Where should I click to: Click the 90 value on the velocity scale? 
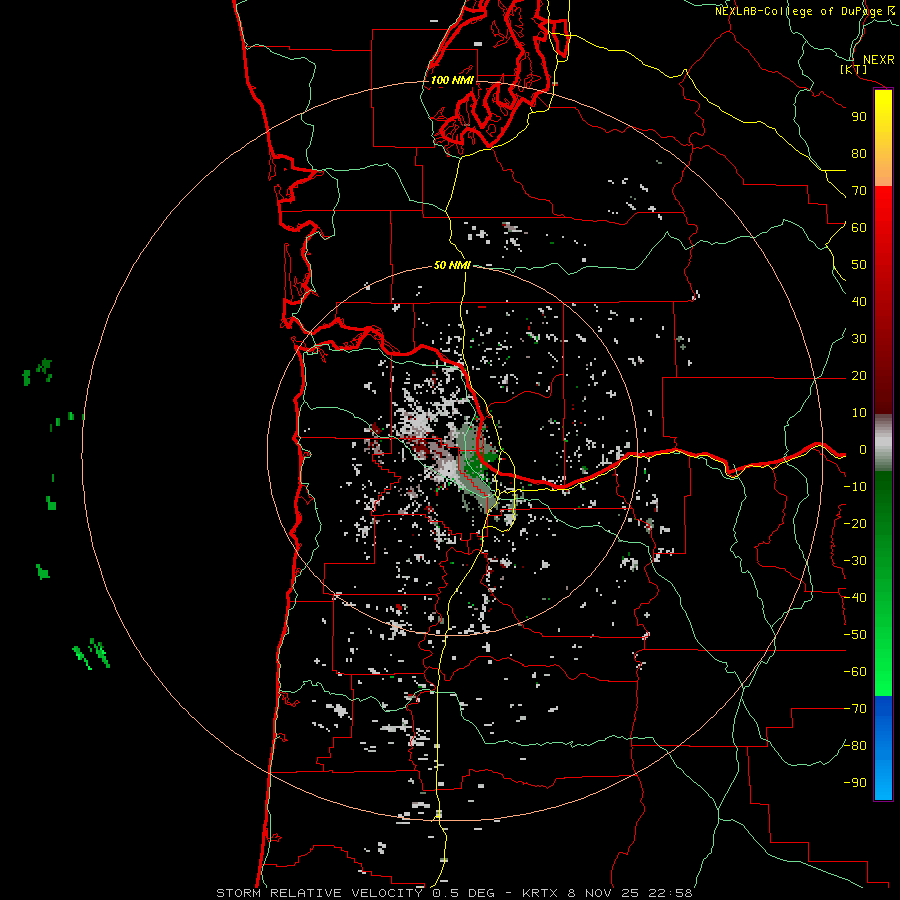pyautogui.click(x=859, y=117)
